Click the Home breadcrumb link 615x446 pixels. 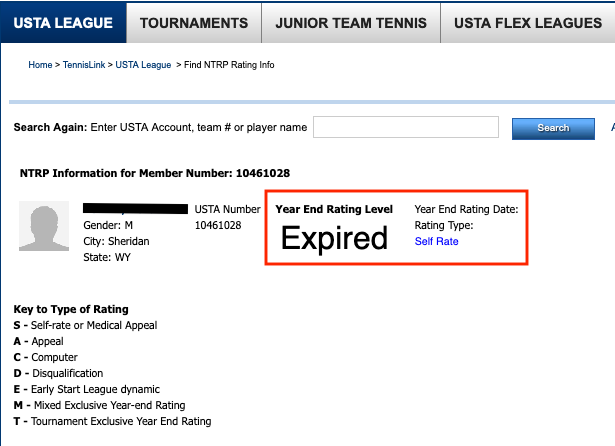pos(40,65)
